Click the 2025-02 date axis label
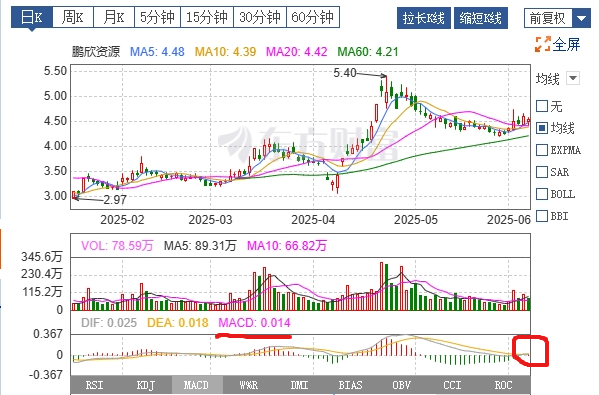Viewport: 599px width, 395px height. pyautogui.click(x=122, y=220)
